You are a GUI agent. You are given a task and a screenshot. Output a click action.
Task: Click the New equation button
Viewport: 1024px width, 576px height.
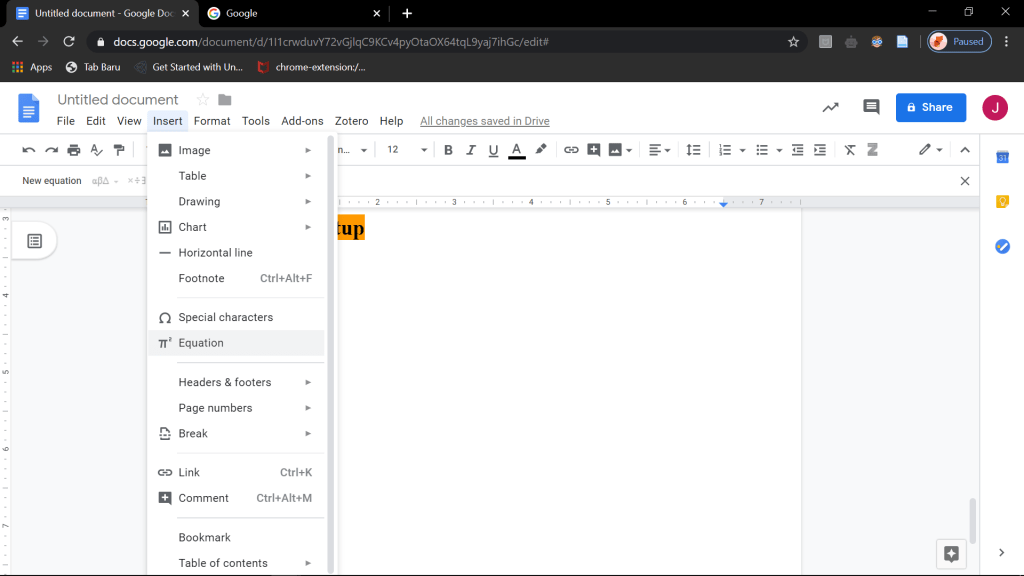52,181
